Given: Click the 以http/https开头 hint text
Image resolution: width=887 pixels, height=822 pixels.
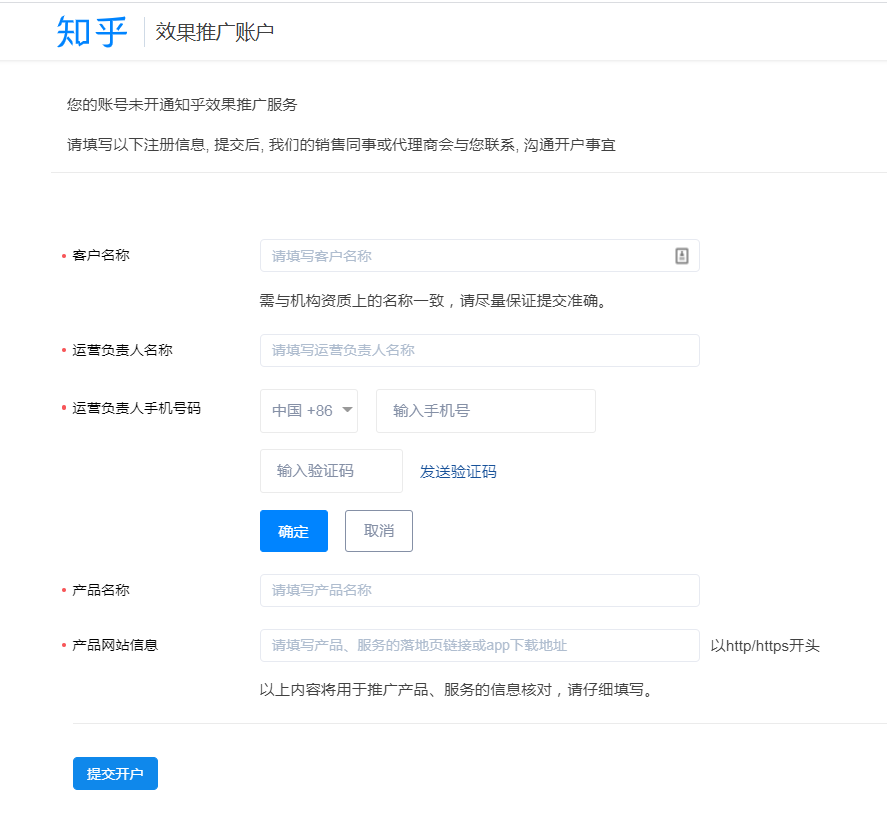Looking at the screenshot, I should click(765, 645).
